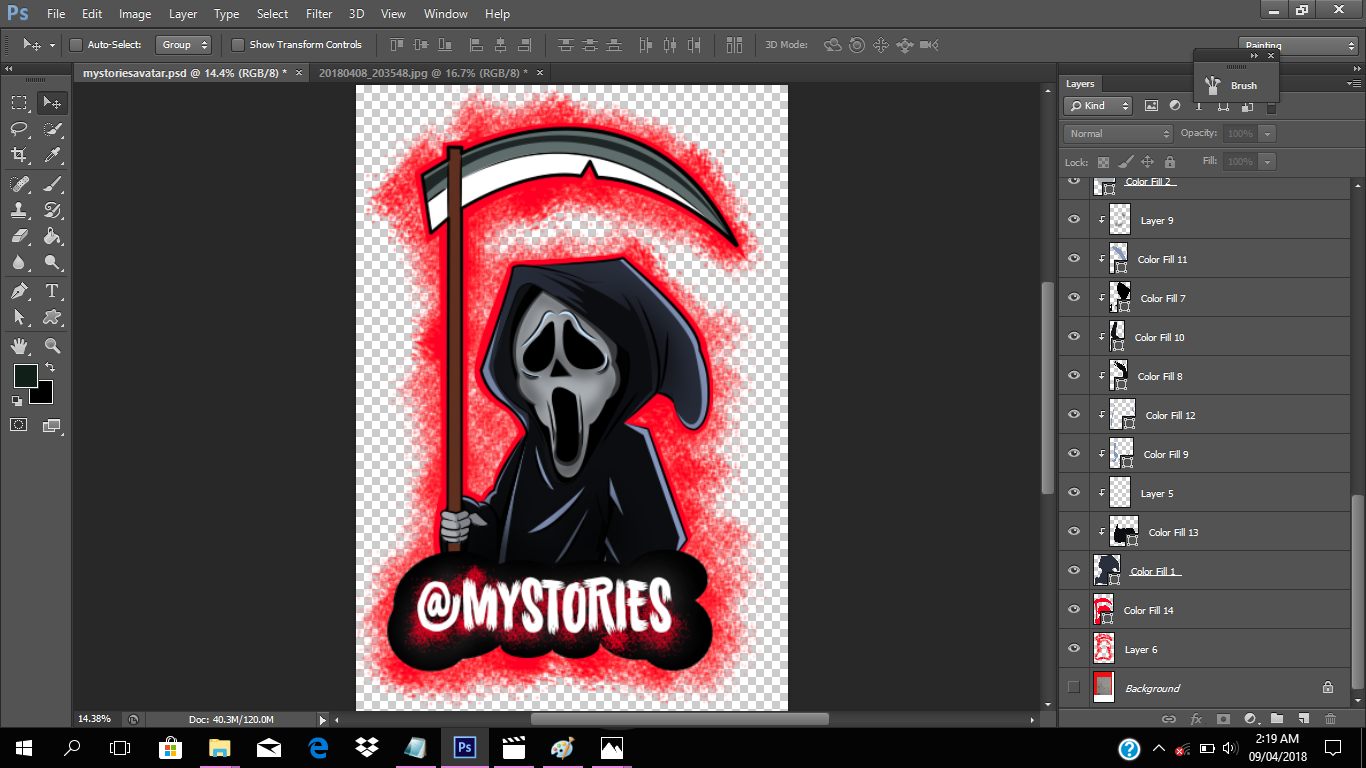Toggle the lock transparent pixels icon
Image resolution: width=1366 pixels, height=768 pixels.
click(1103, 162)
